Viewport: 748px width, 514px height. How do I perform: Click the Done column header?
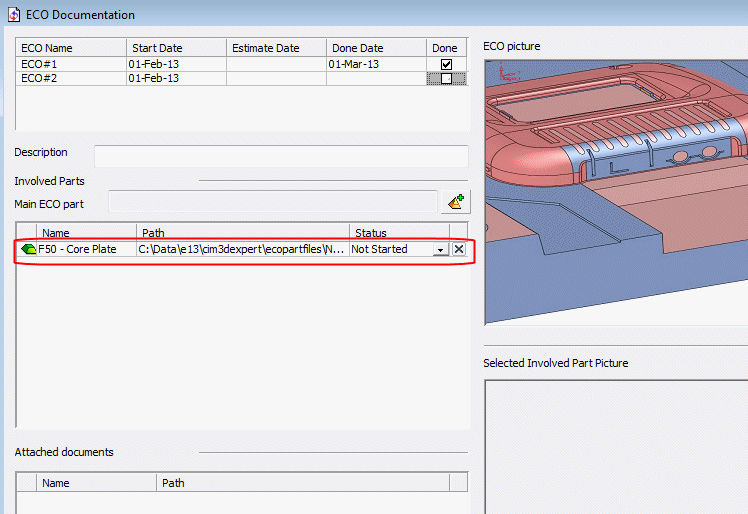446,48
